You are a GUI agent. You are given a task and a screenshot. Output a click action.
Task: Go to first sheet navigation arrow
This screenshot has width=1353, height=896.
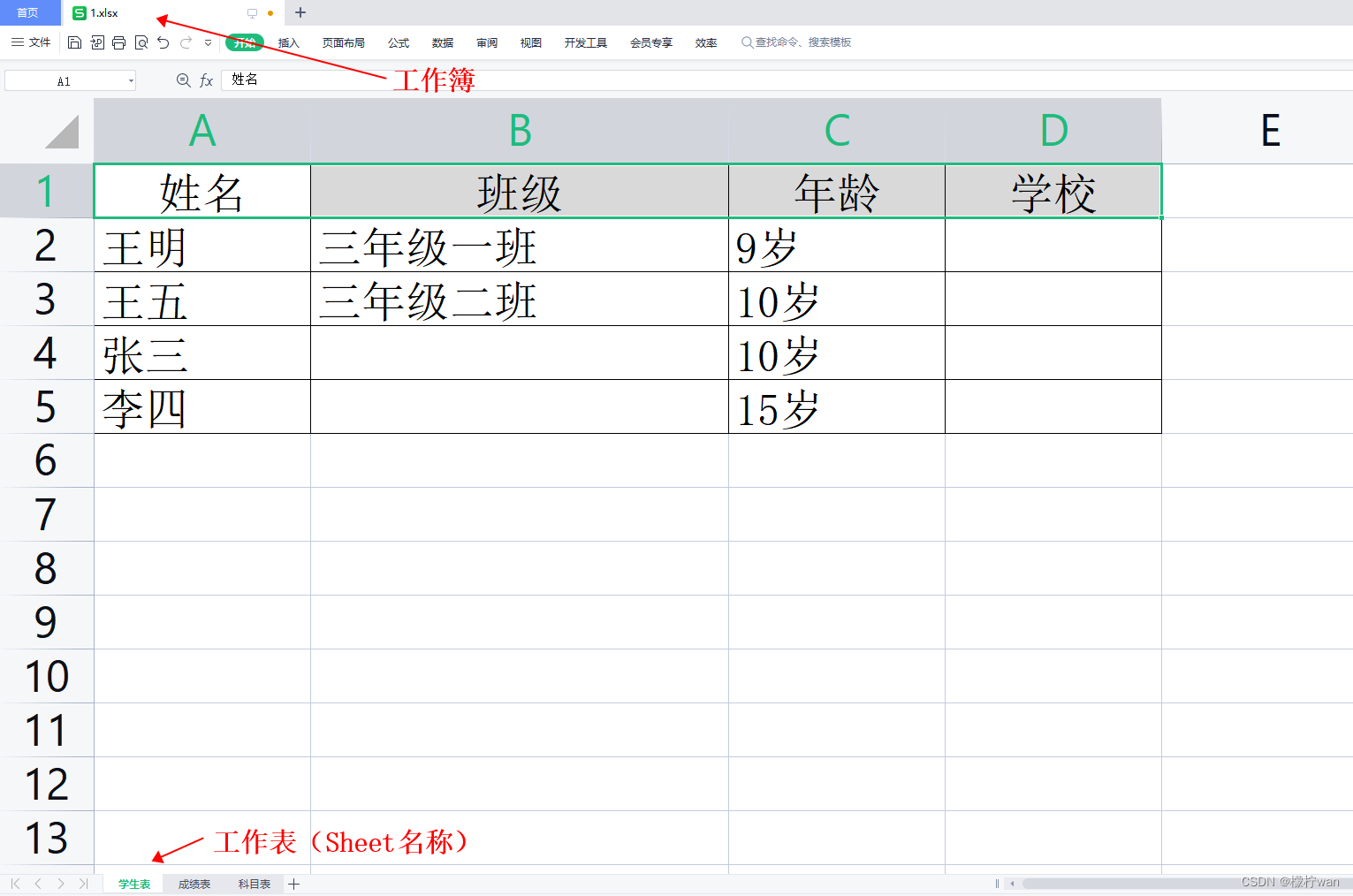16,884
